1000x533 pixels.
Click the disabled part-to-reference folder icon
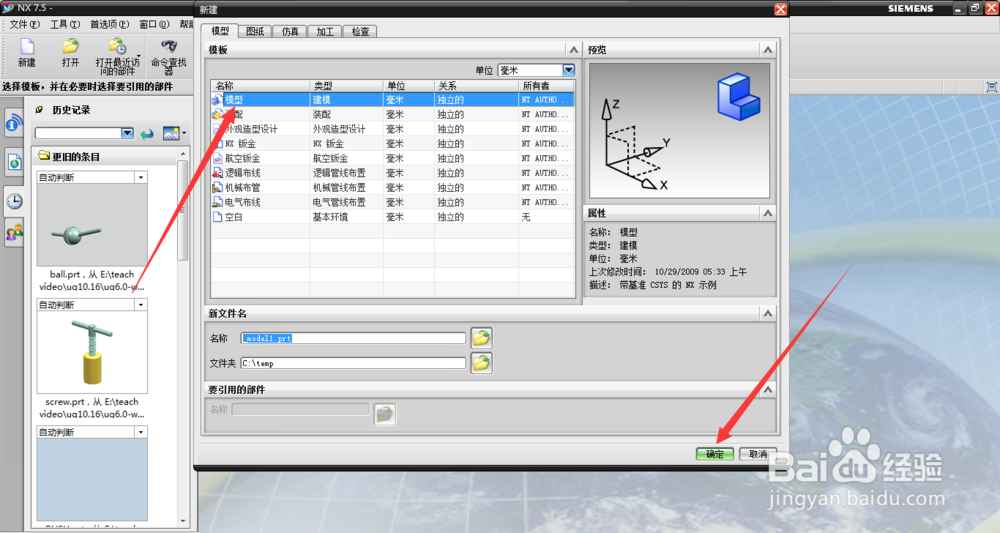[385, 414]
